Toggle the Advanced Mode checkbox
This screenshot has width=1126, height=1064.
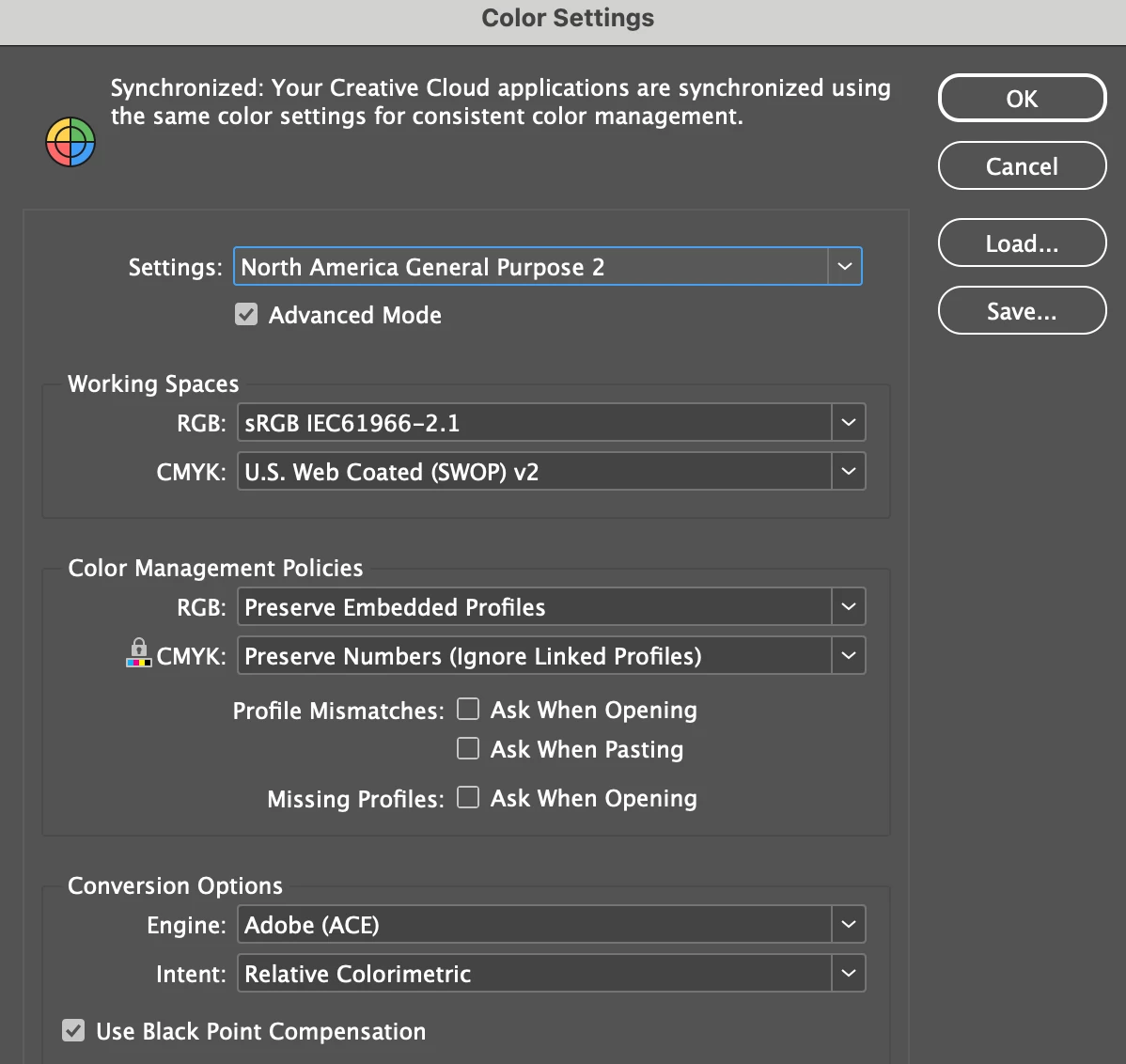click(x=246, y=315)
